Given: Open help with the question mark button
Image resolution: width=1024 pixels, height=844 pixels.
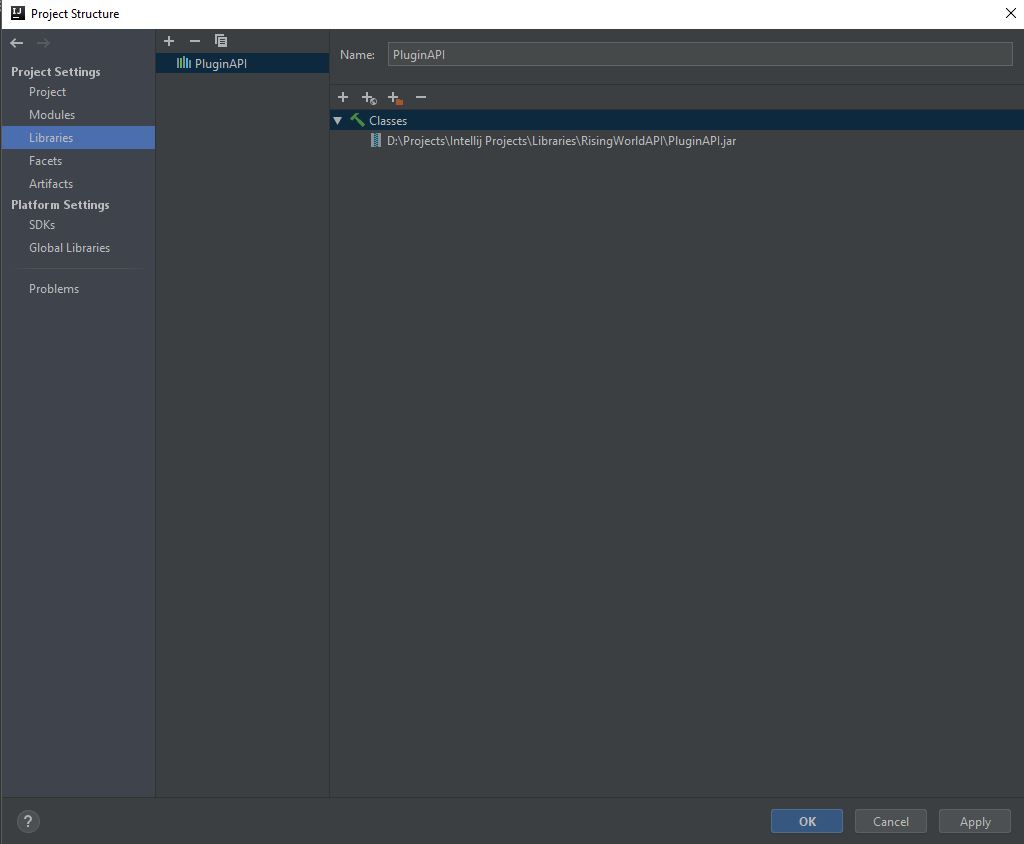Looking at the screenshot, I should [x=28, y=822].
